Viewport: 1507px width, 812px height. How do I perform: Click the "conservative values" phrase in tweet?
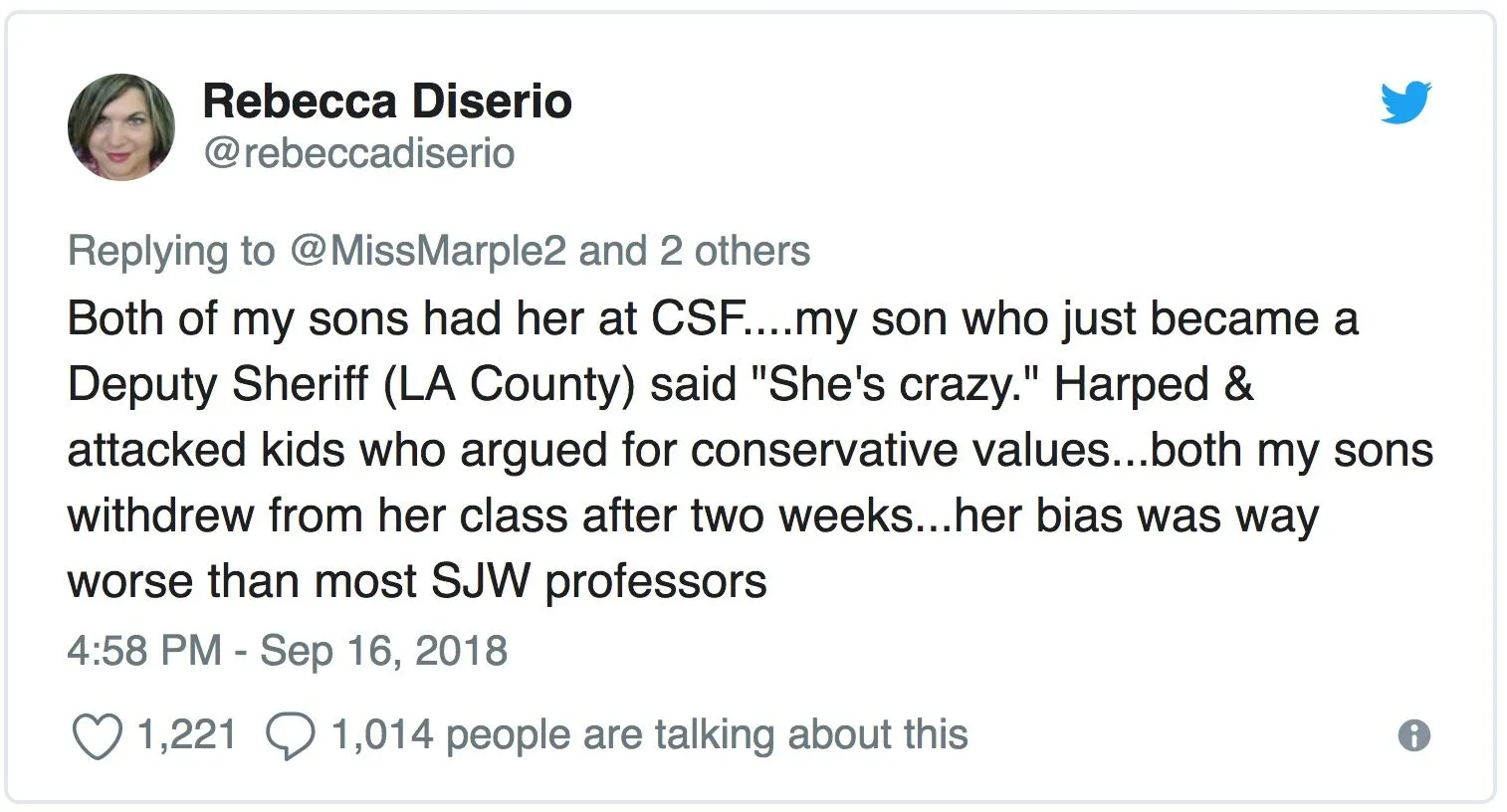point(901,451)
